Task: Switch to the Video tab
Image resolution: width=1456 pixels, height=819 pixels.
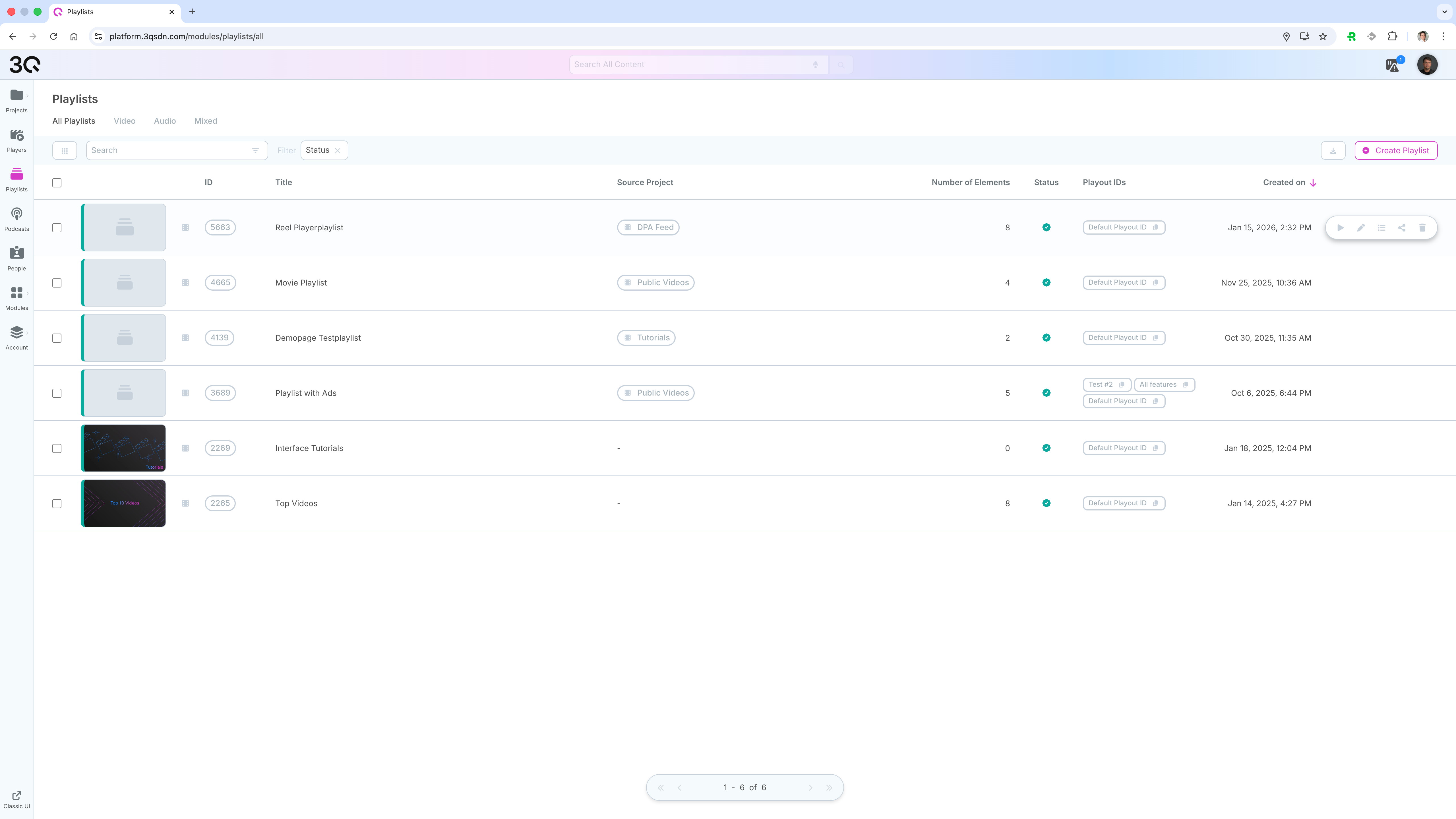Action: point(124,121)
